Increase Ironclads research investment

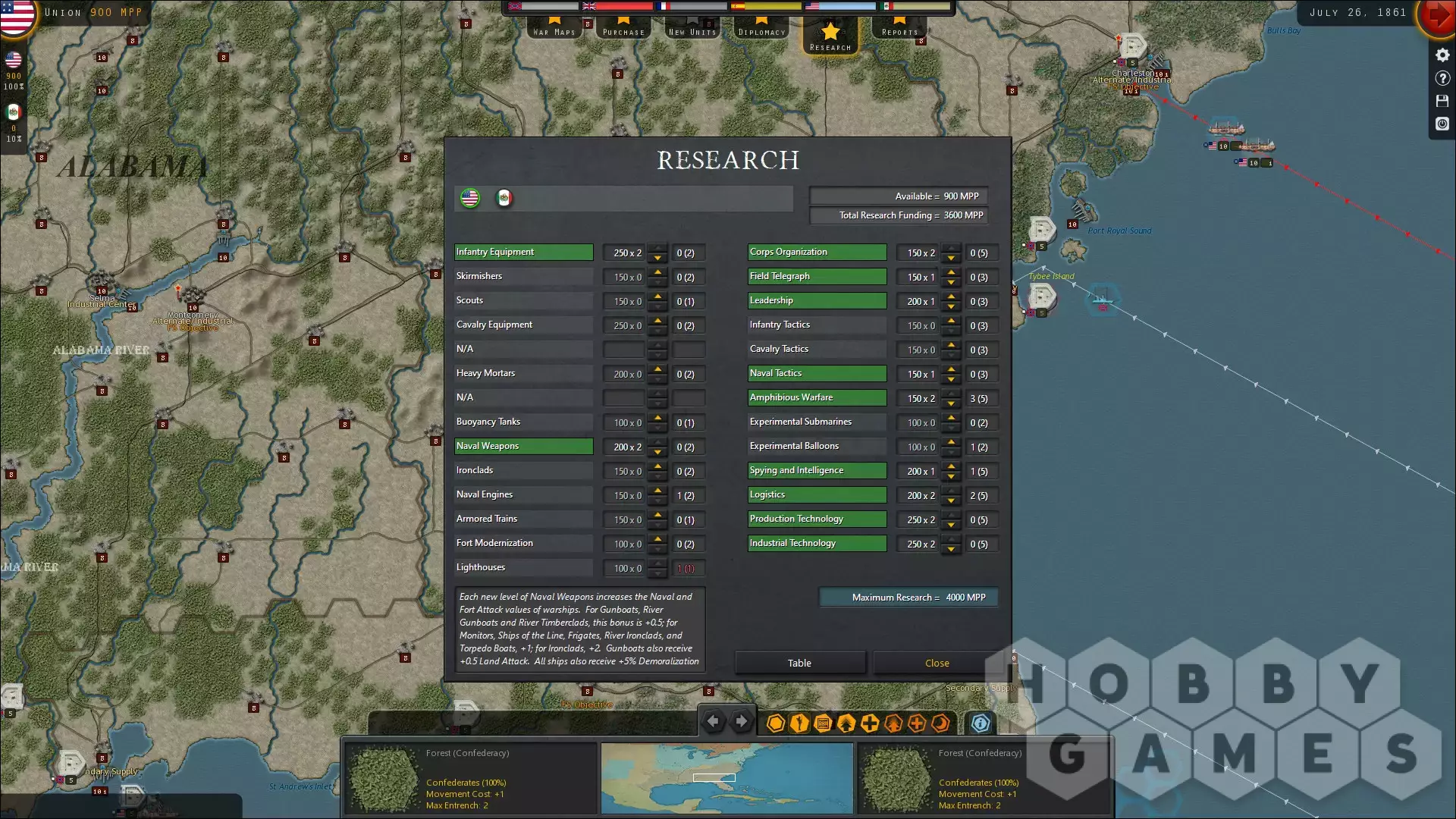(x=657, y=466)
